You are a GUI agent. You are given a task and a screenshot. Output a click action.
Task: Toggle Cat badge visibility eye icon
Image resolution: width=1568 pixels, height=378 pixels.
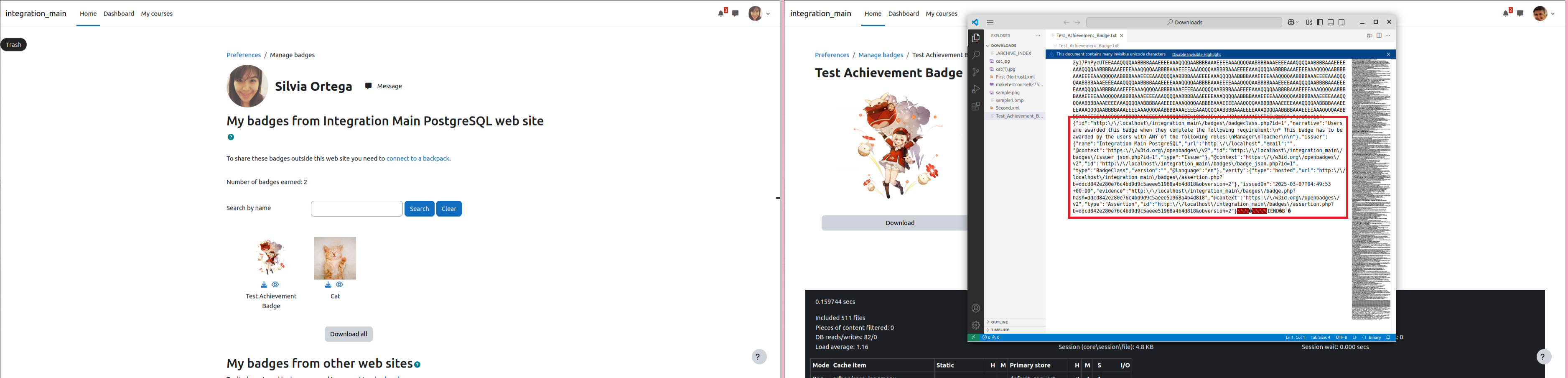pyautogui.click(x=340, y=285)
